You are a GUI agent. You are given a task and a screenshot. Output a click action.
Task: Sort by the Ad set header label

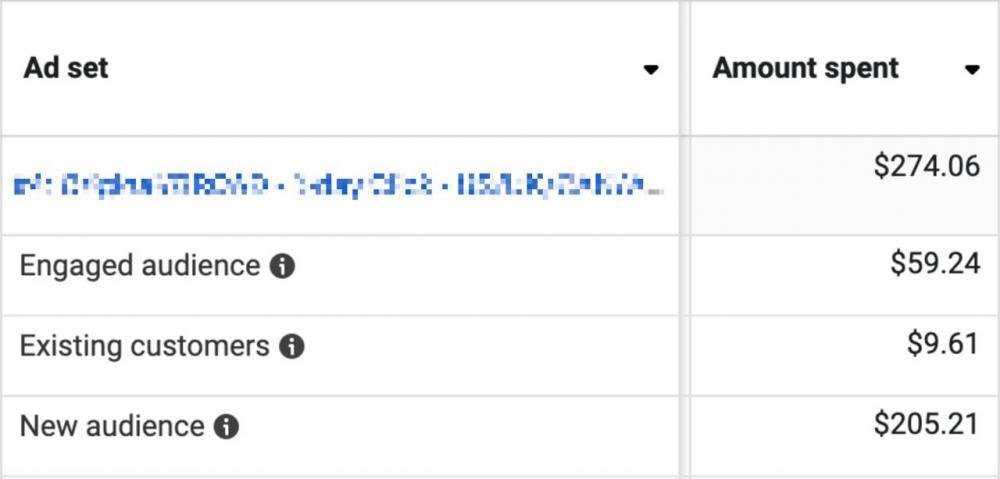(x=66, y=68)
